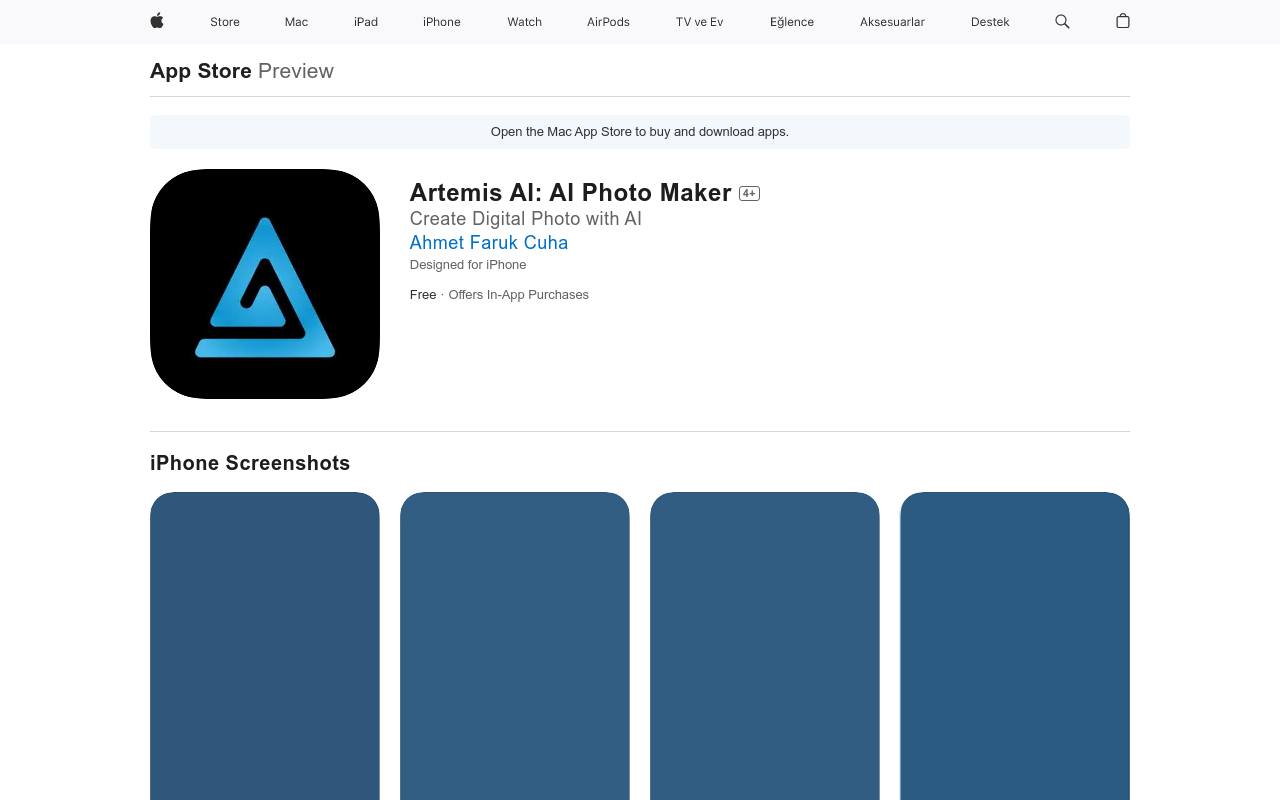Open the Mac menu item
The height and width of the screenshot is (800, 1280).
tap(296, 22)
